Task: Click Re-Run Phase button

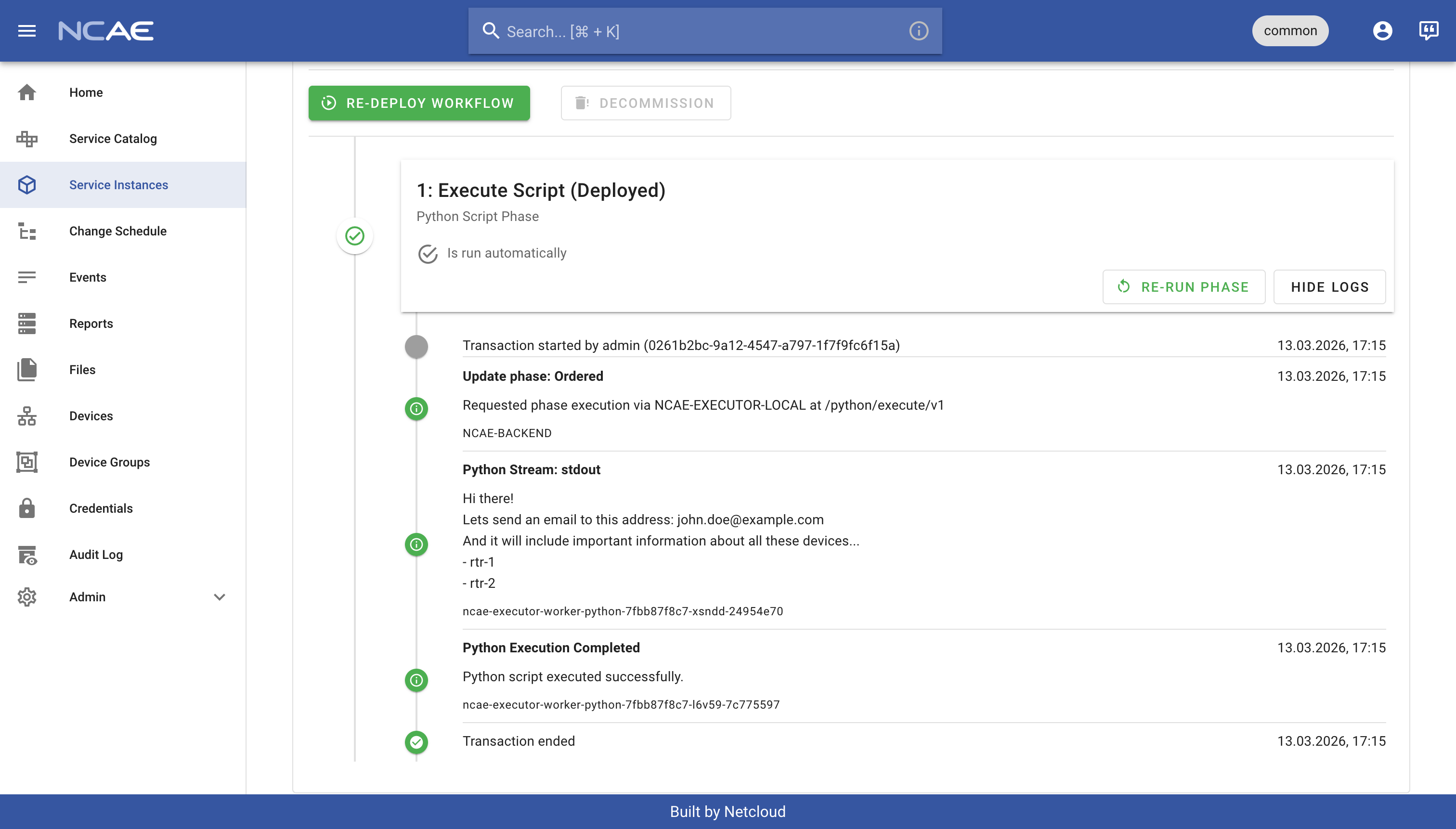Action: [x=1184, y=287]
